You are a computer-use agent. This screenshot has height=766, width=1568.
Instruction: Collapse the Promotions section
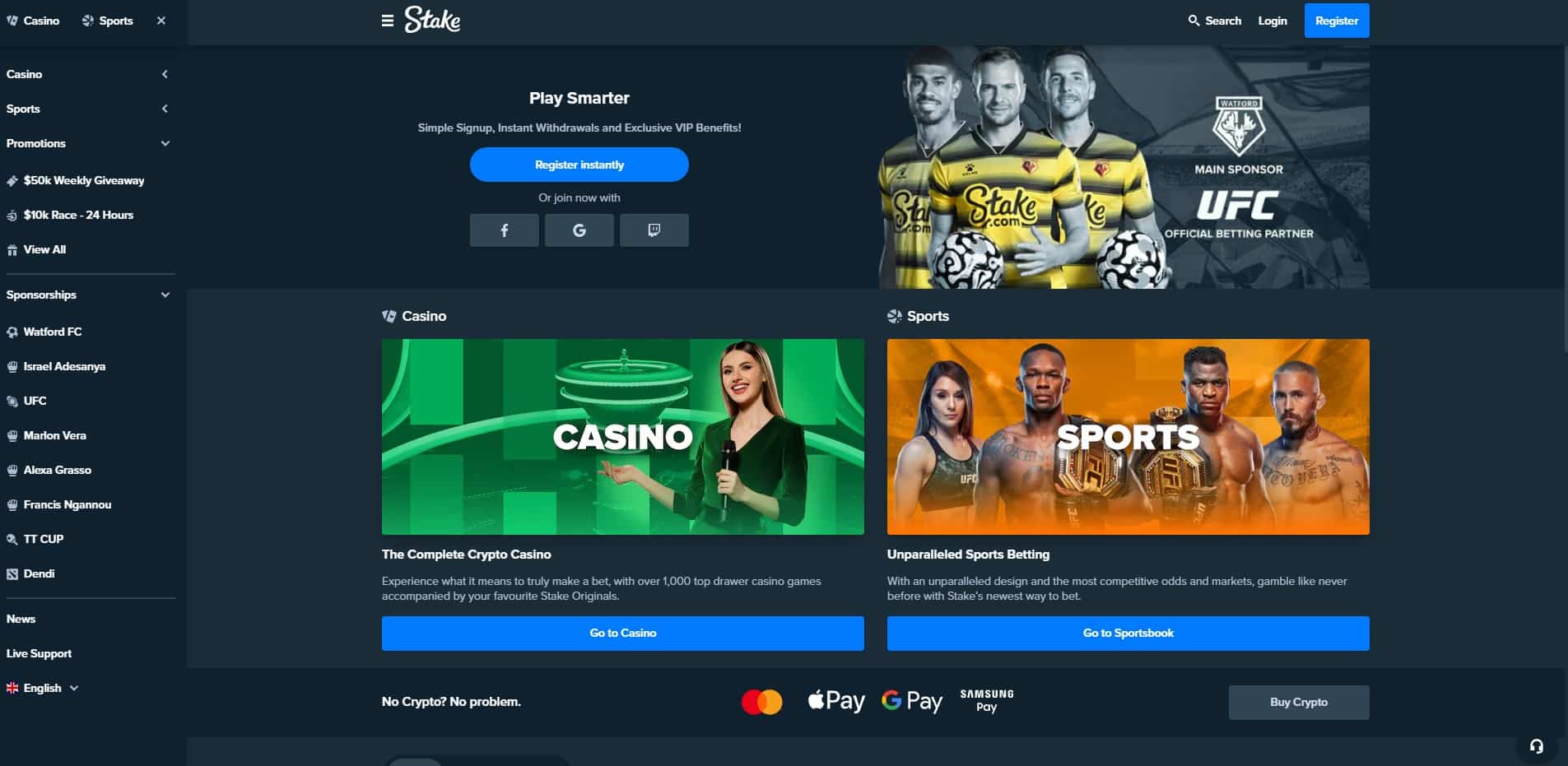(91, 143)
